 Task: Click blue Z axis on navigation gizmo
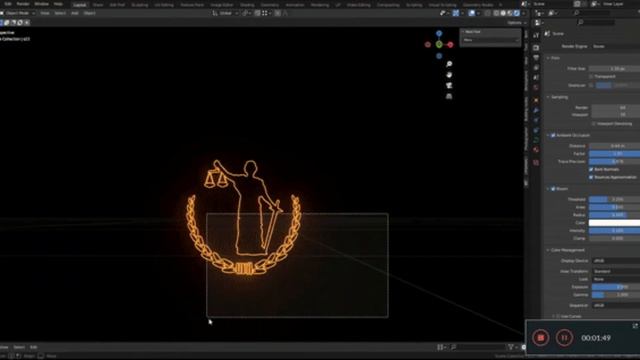click(439, 33)
